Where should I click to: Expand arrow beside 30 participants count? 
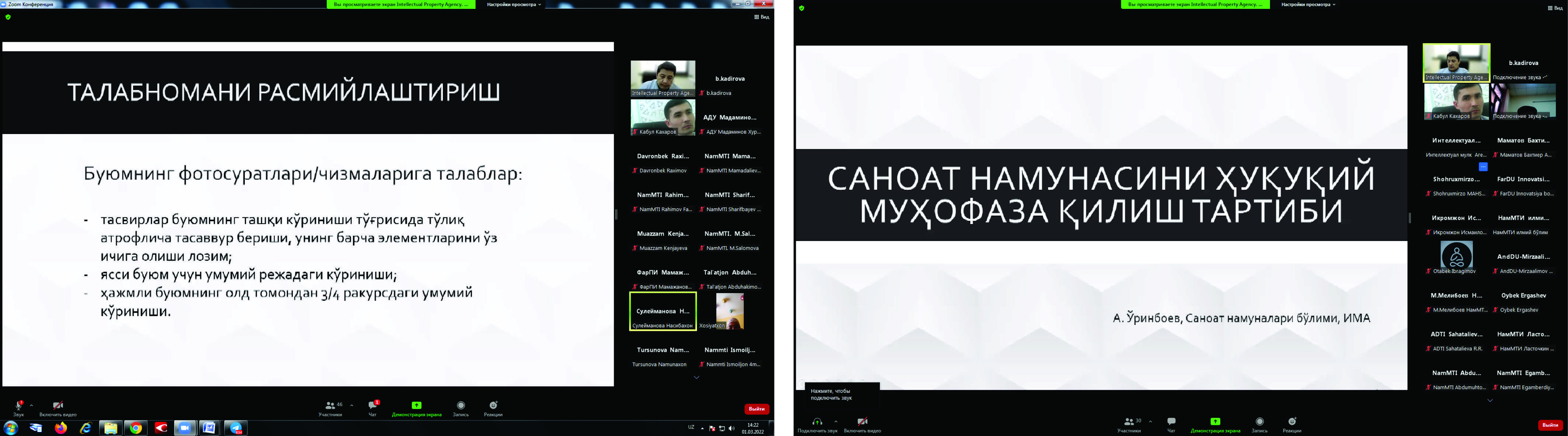click(x=1151, y=421)
